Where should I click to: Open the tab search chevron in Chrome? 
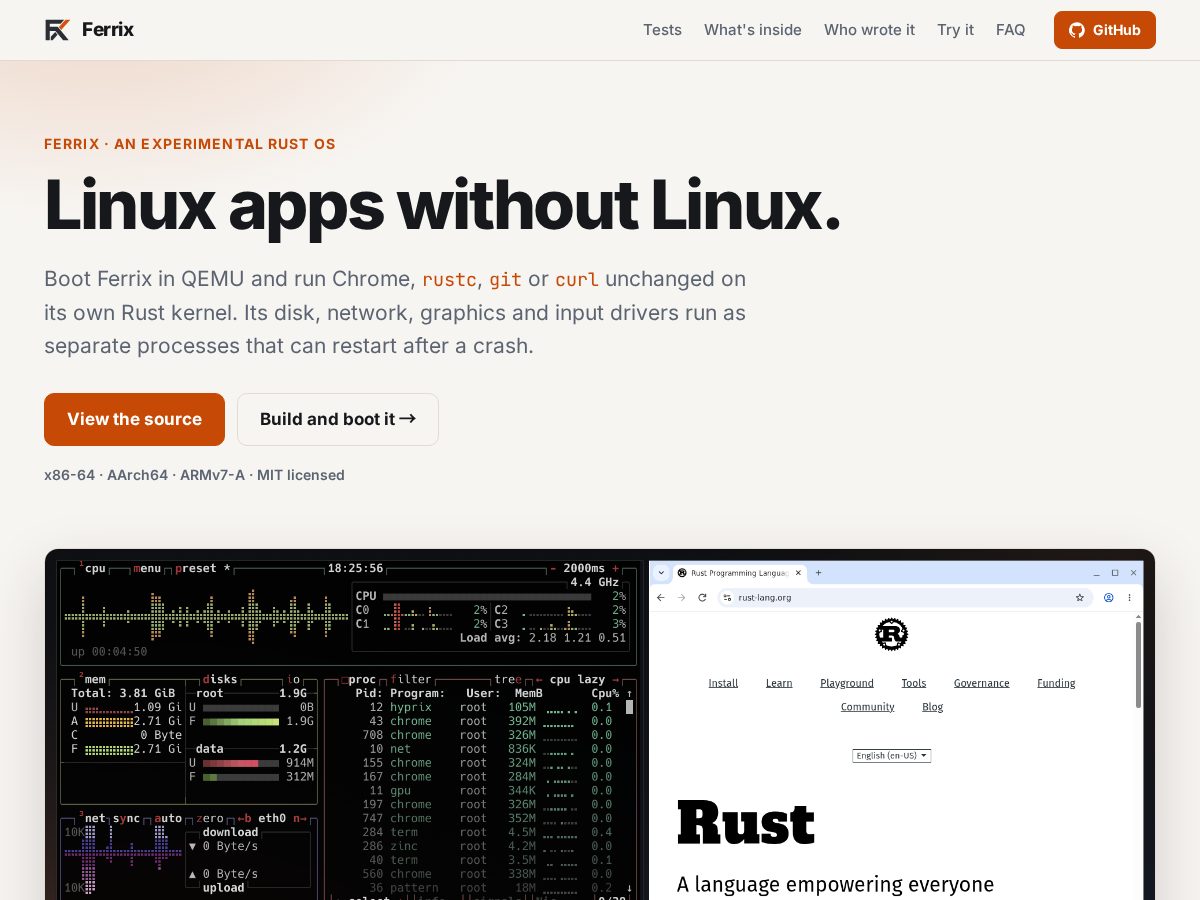pyautogui.click(x=661, y=573)
